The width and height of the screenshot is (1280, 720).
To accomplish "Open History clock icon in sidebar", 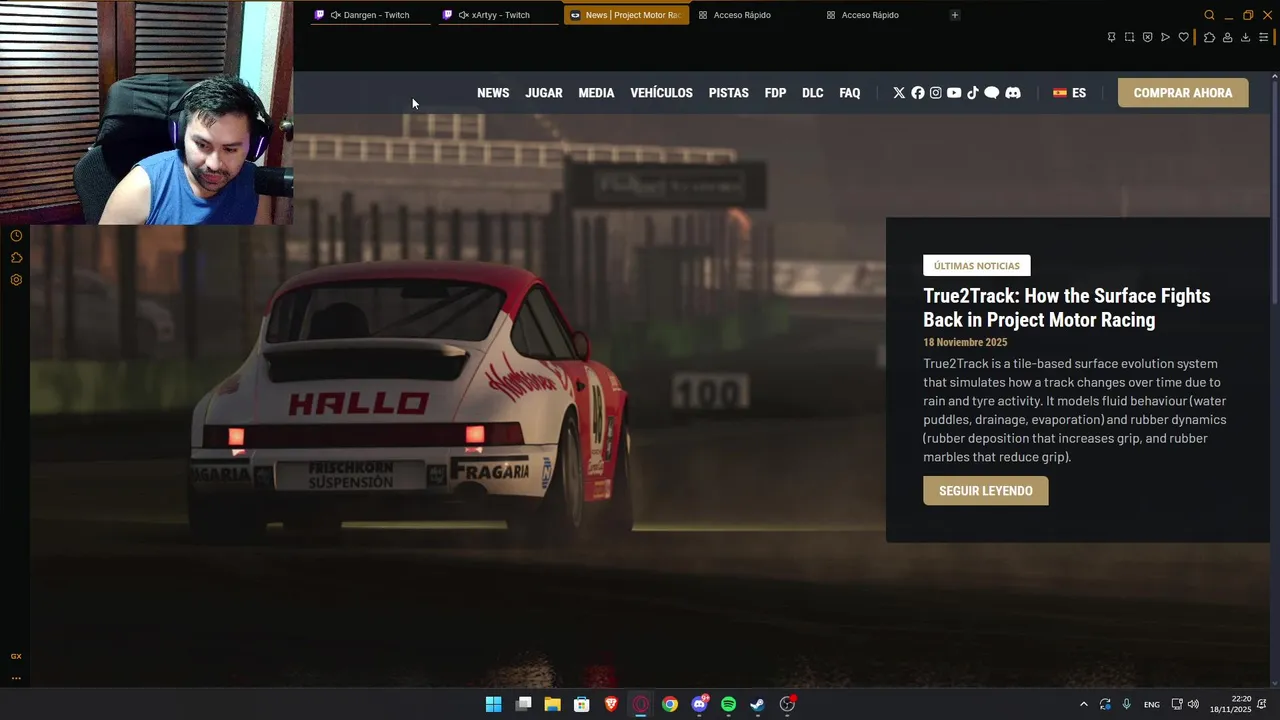I will 16,236.
